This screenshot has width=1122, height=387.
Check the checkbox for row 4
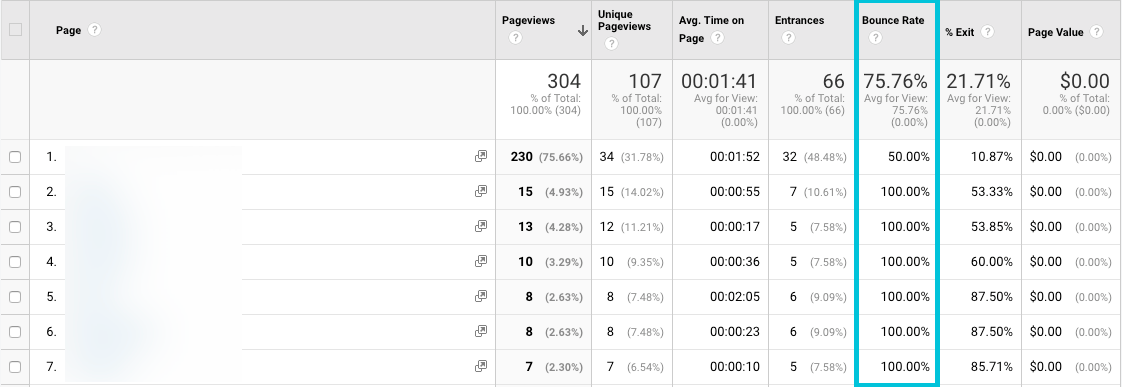coord(15,262)
